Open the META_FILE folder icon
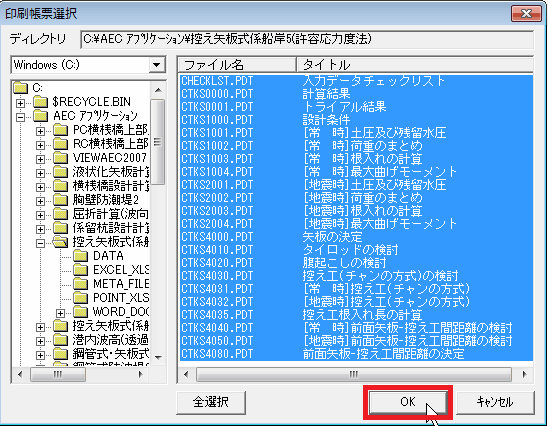 (81, 284)
